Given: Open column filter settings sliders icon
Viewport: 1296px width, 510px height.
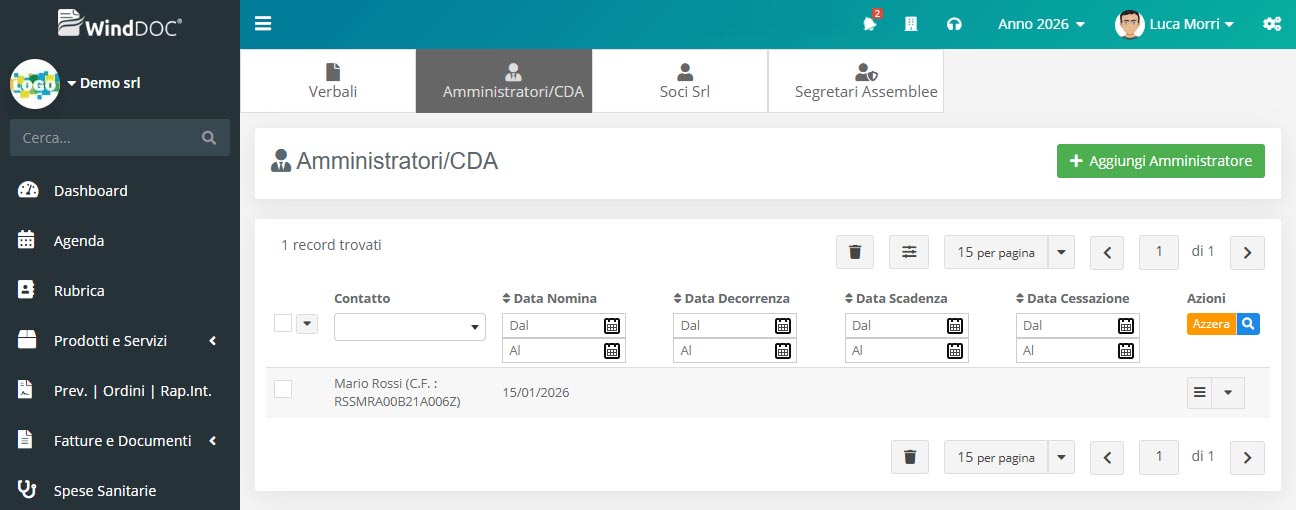Looking at the screenshot, I should pyautogui.click(x=909, y=252).
